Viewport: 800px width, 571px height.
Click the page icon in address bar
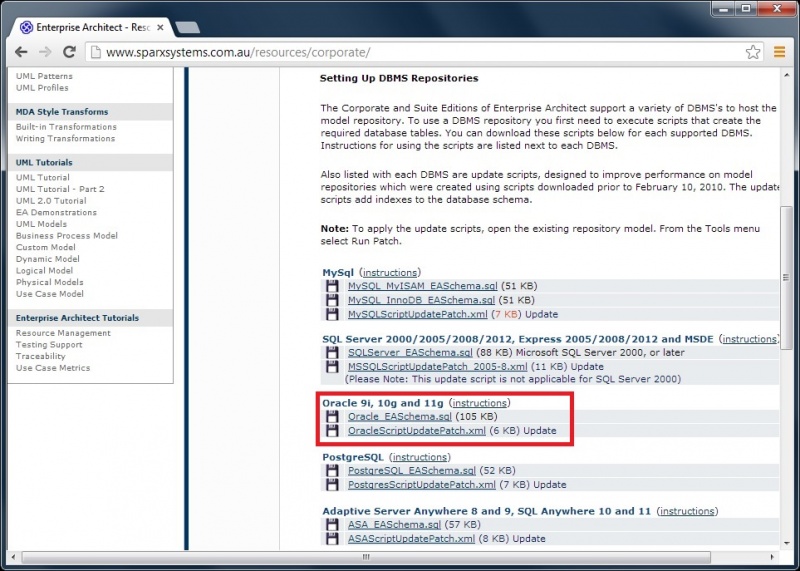point(95,52)
